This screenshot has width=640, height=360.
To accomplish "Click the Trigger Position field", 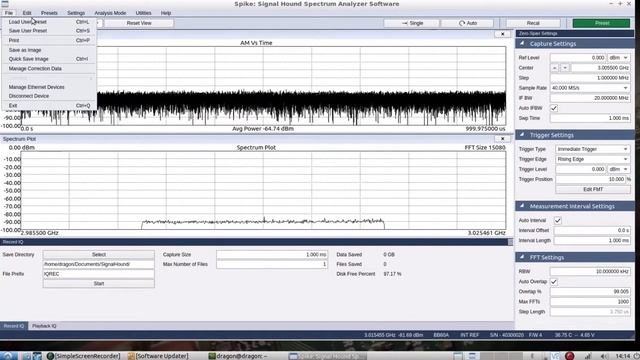I will click(591, 179).
